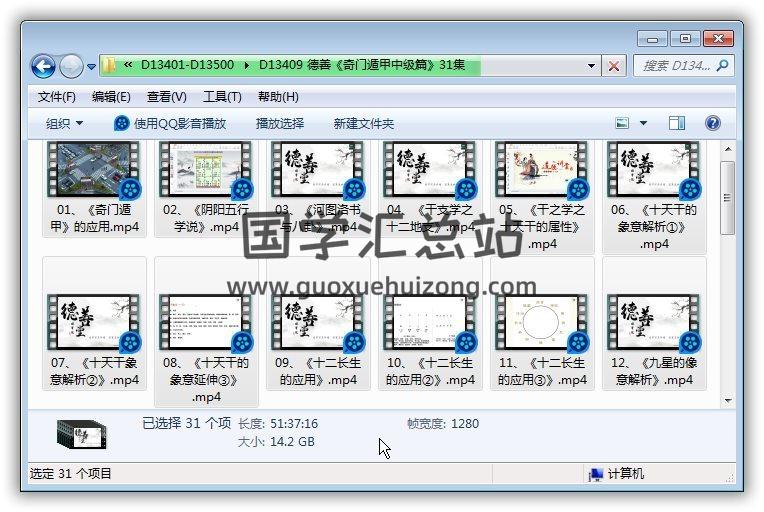
Task: Open view options dropdown arrow
Action: coord(643,123)
